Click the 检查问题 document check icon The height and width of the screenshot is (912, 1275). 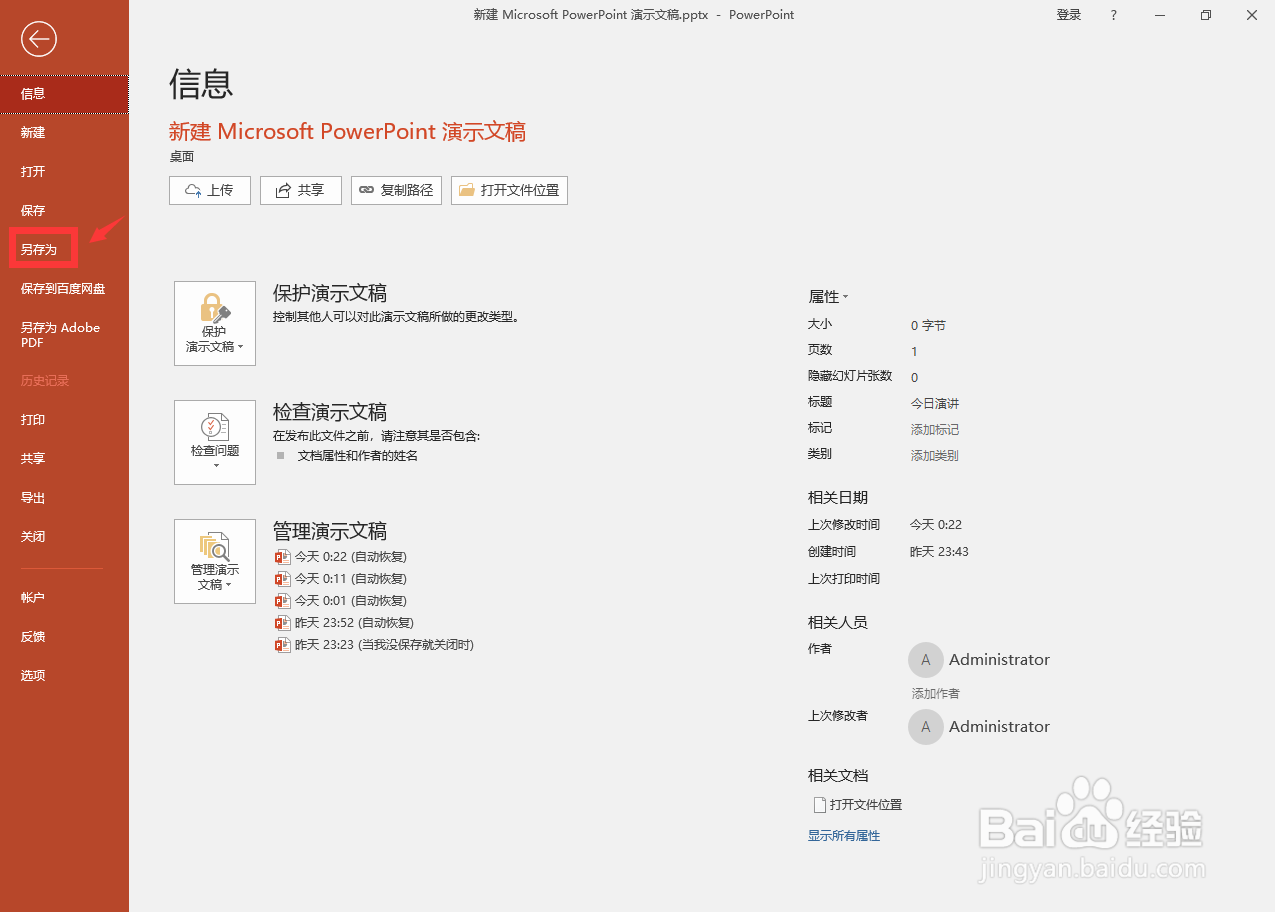click(214, 428)
